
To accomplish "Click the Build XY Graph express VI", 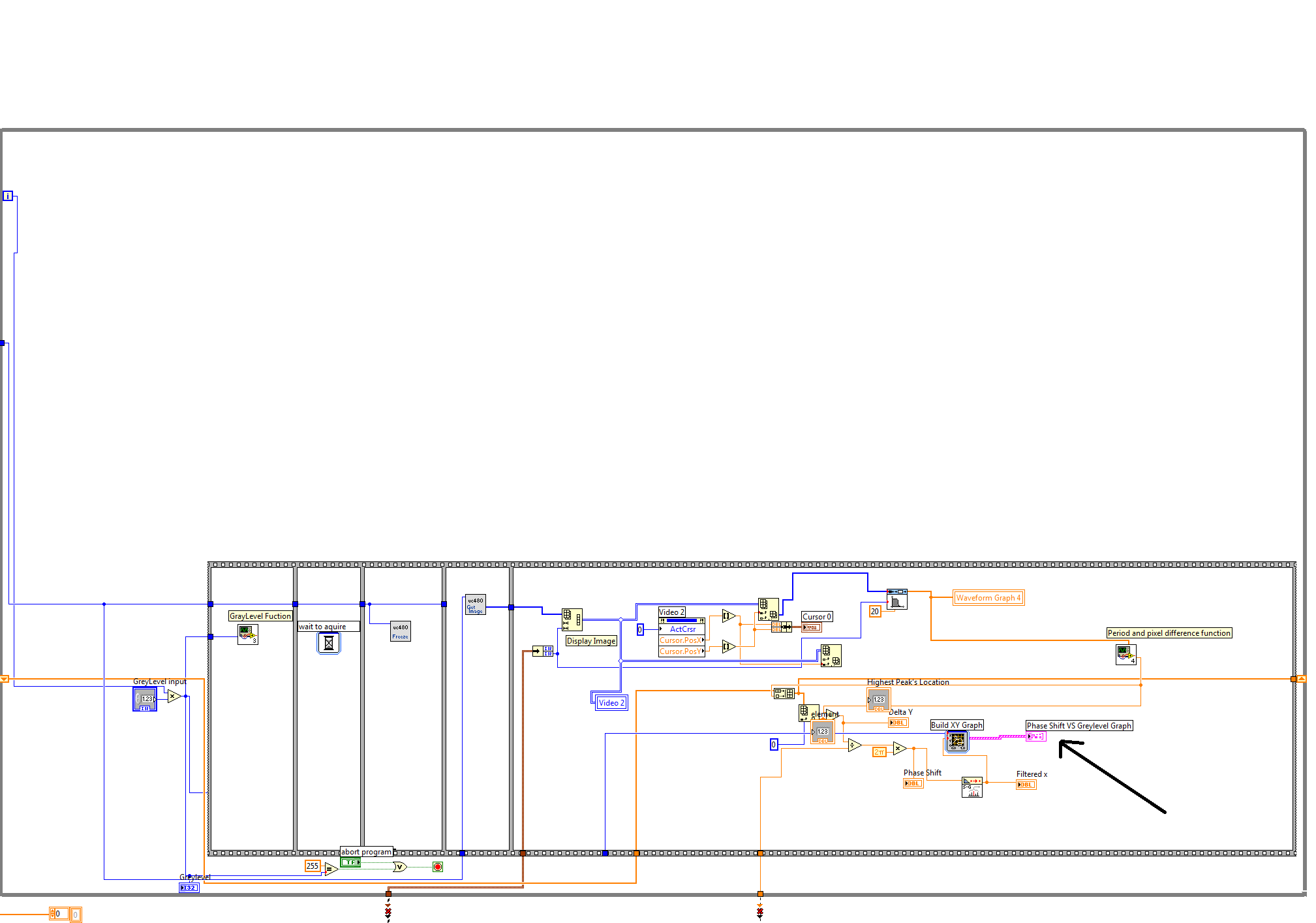I will (956, 741).
